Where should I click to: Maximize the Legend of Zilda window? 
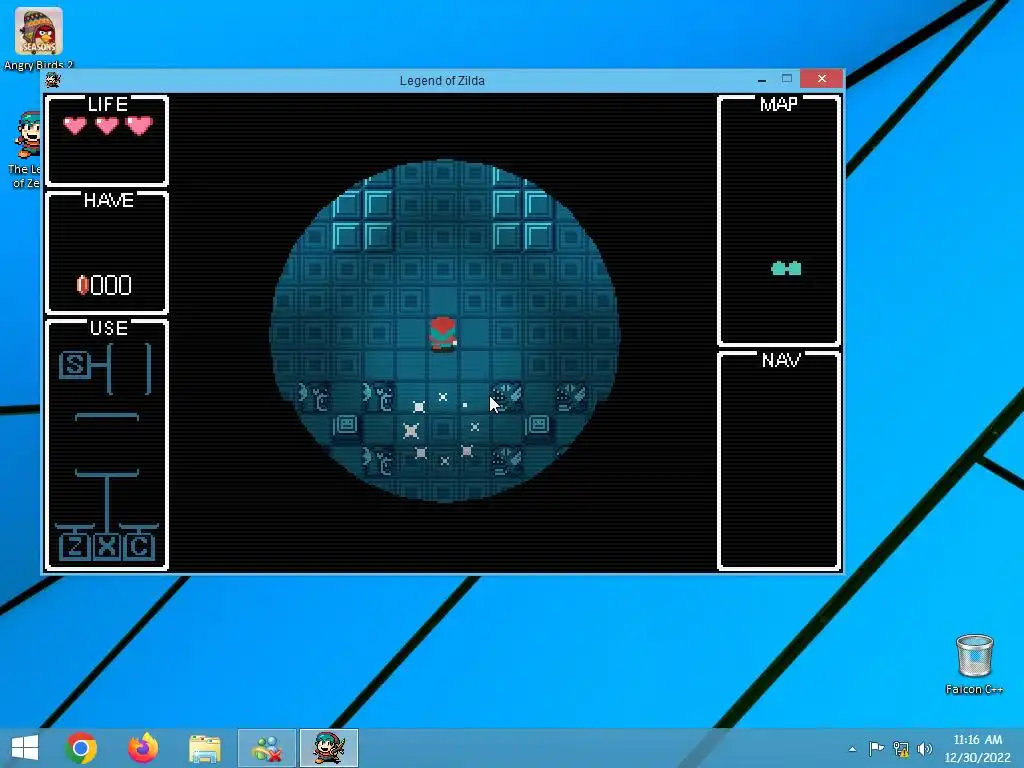787,79
